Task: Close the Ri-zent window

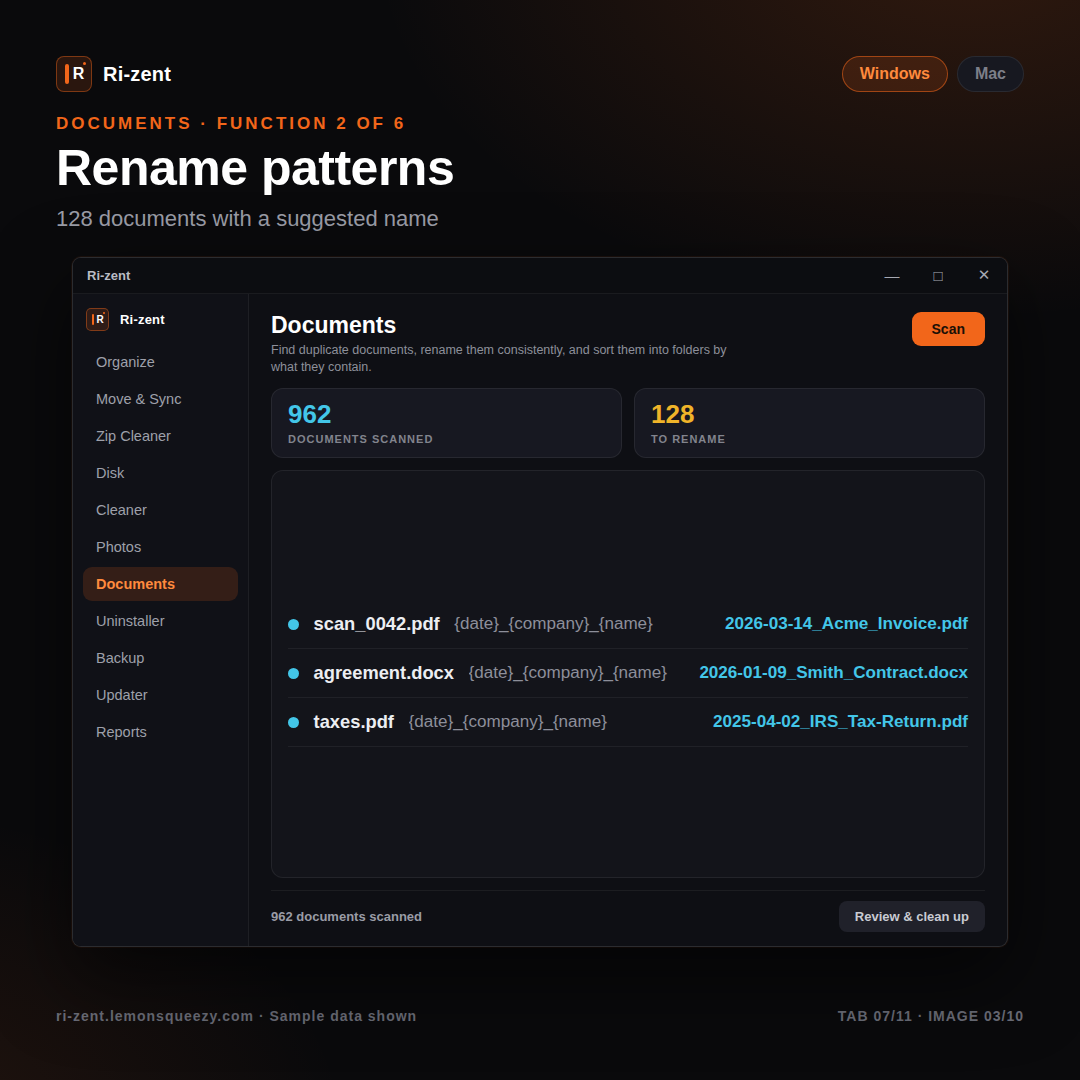Action: point(984,275)
